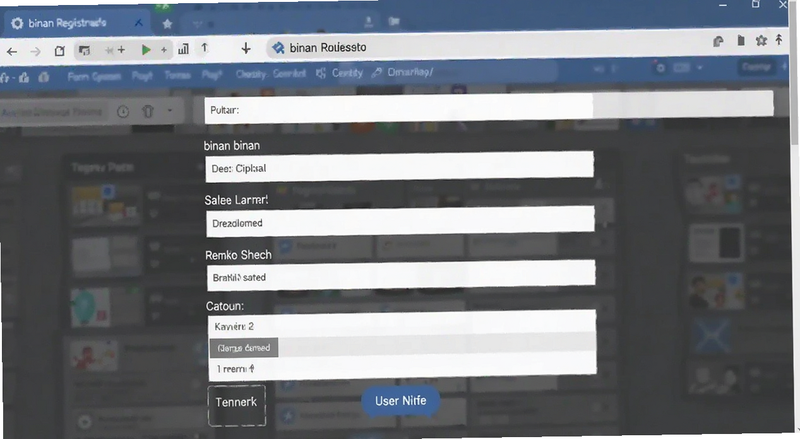The height and width of the screenshot is (439, 800).
Task: Click in the address bar reading binan Rouiessto
Action: point(485,47)
